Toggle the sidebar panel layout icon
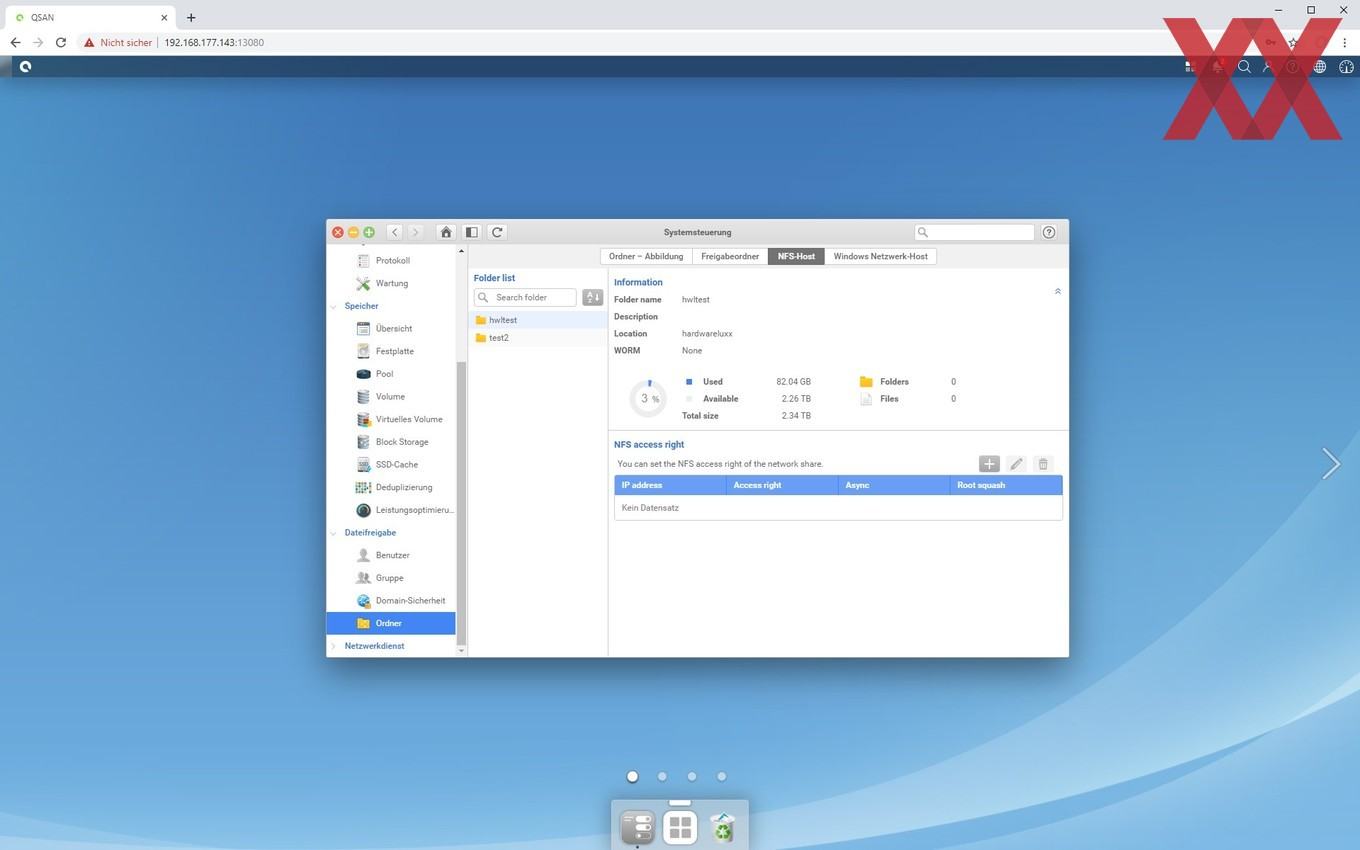 coord(472,232)
